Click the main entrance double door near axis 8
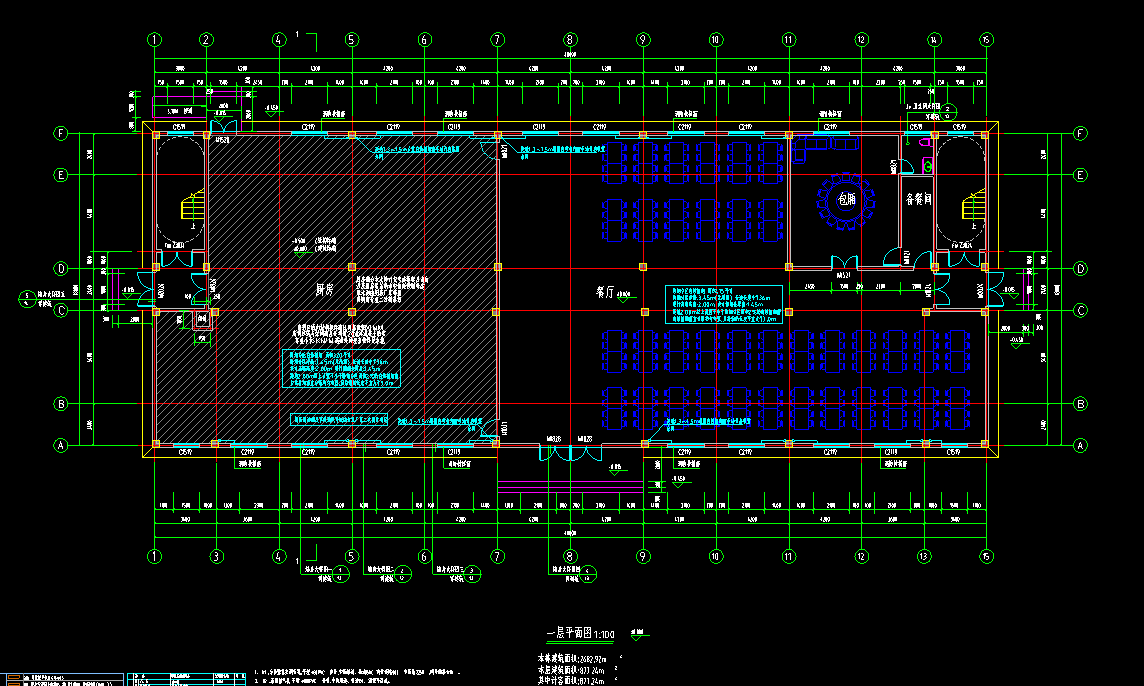Image resolution: width=1144 pixels, height=686 pixels. (569, 452)
